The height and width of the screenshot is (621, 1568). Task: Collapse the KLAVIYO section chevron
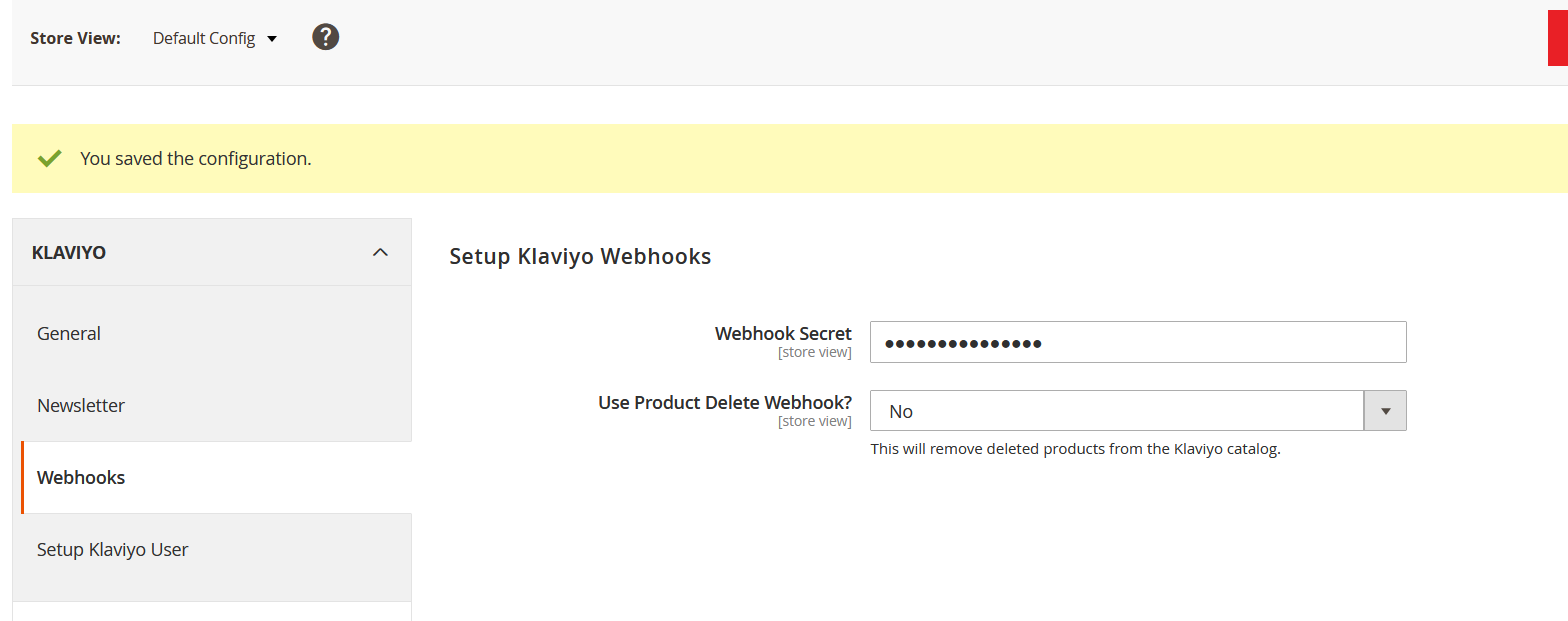coord(380,253)
